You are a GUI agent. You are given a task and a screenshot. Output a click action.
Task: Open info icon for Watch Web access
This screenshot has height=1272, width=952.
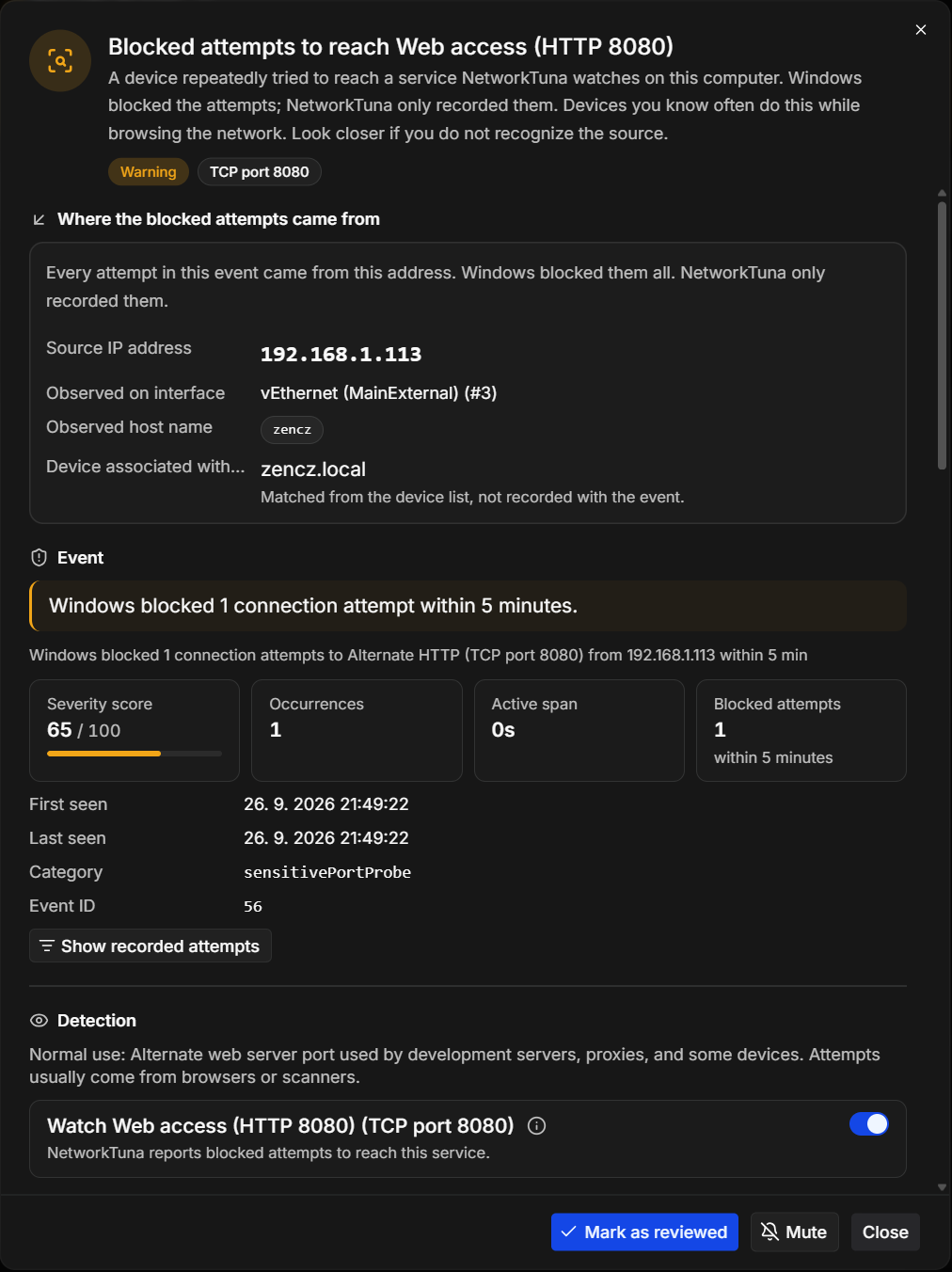pos(537,1126)
